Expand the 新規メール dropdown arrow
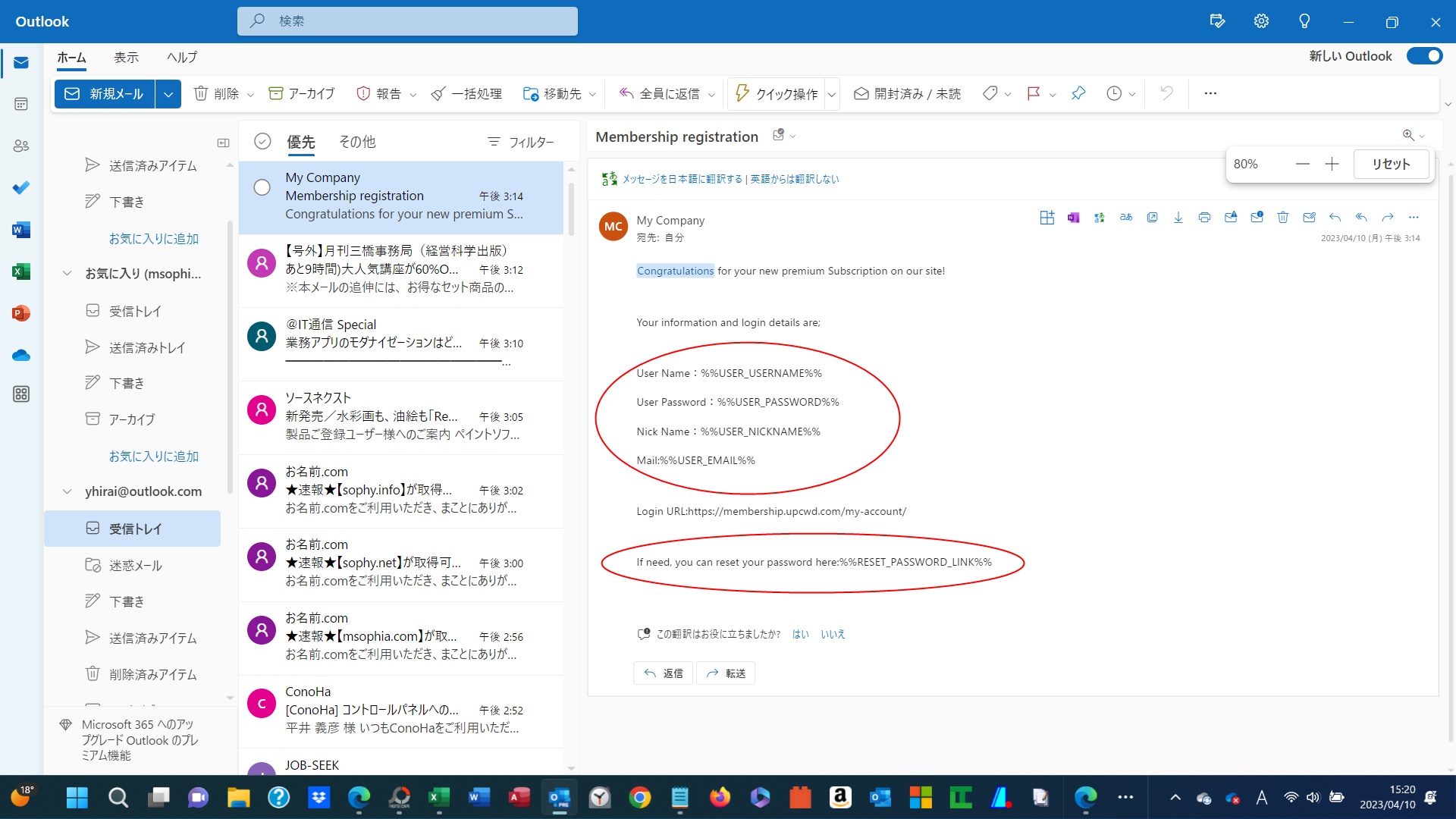The image size is (1456, 819). pos(168,94)
